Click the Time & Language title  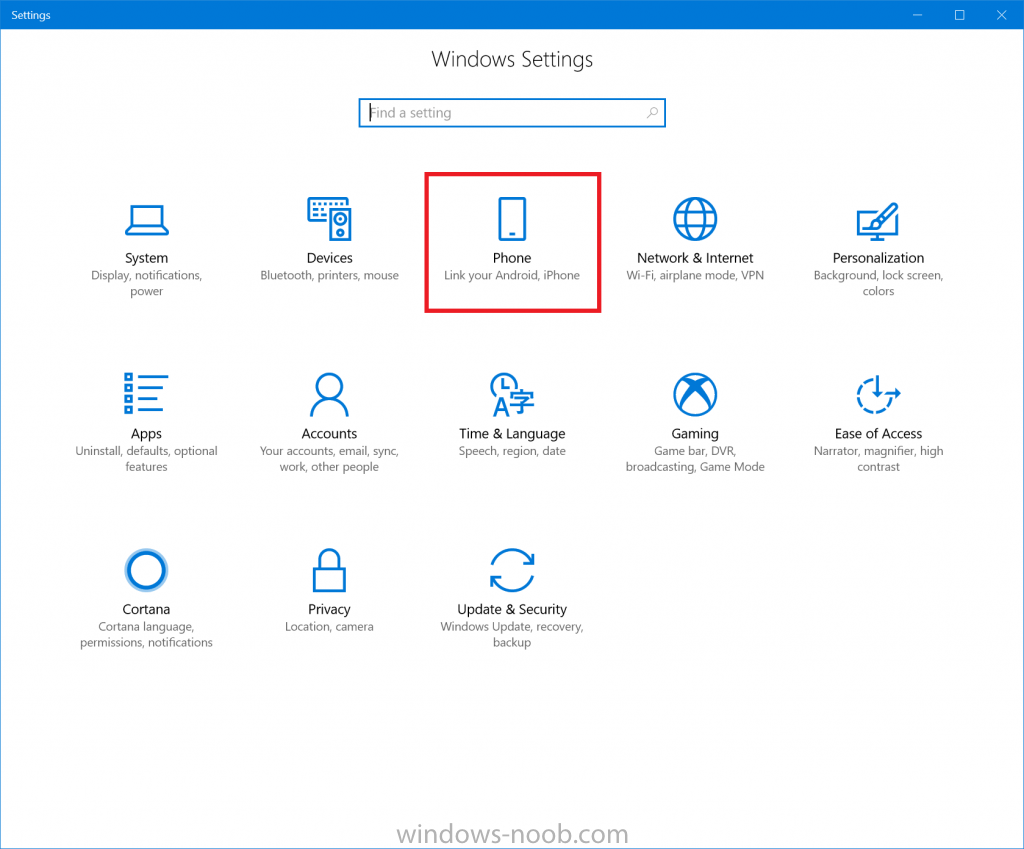[512, 434]
